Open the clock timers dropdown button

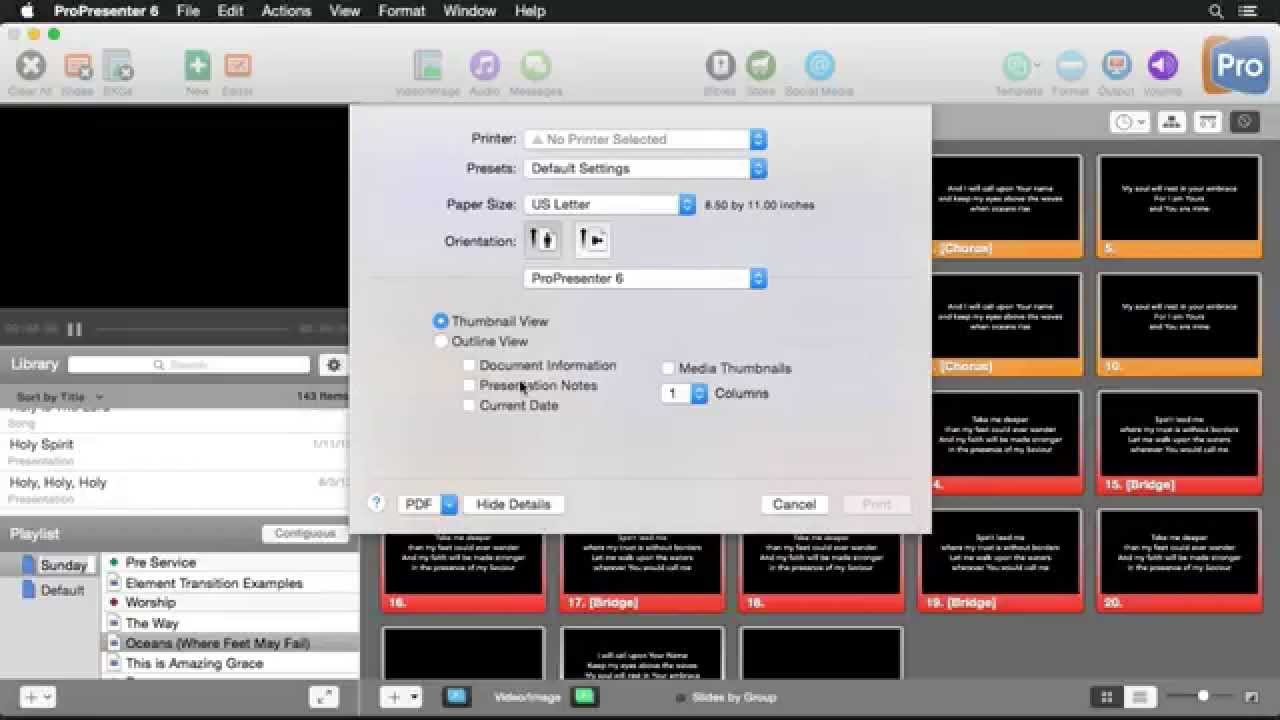click(x=1129, y=122)
